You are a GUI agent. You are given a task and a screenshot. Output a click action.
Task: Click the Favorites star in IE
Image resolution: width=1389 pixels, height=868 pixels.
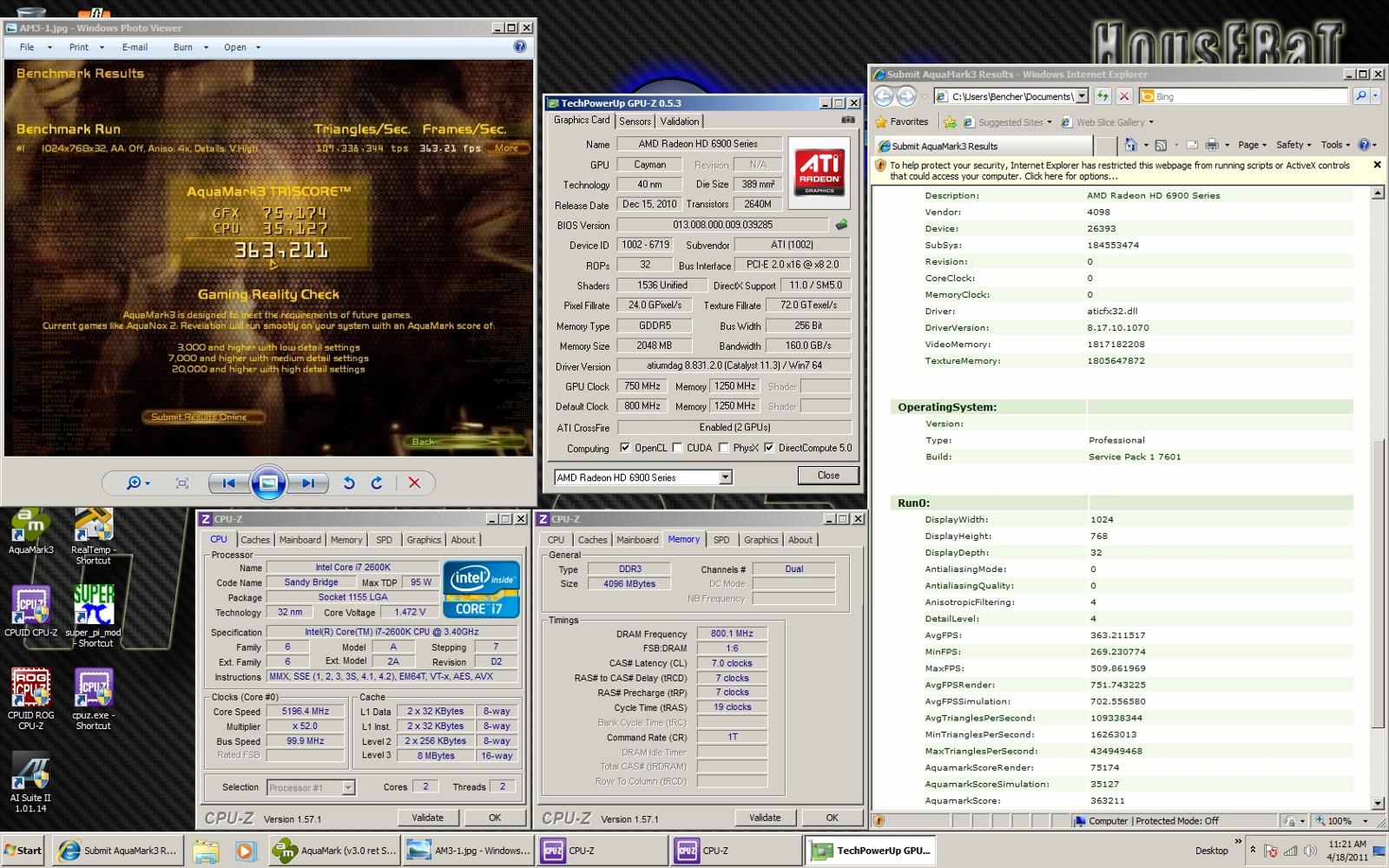click(902, 122)
